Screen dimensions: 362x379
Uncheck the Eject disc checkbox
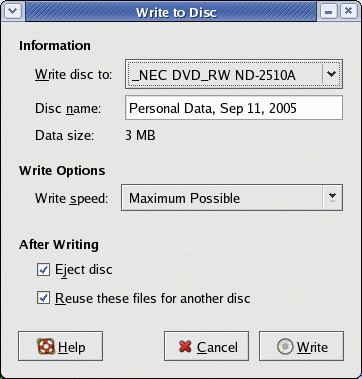(43, 270)
